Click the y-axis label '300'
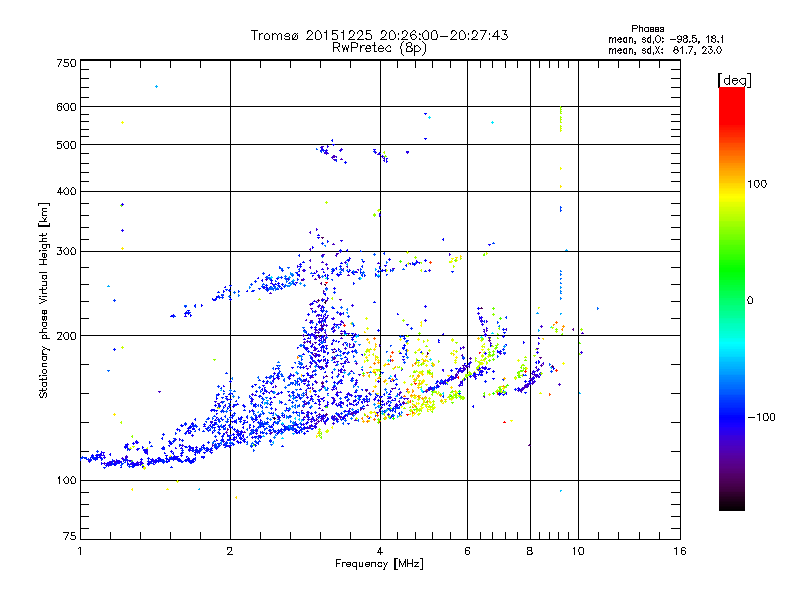This screenshot has width=800, height=600. point(67,252)
